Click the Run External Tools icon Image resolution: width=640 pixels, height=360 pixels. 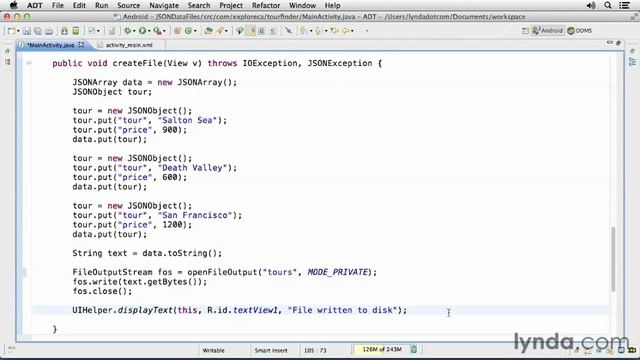tap(158, 31)
